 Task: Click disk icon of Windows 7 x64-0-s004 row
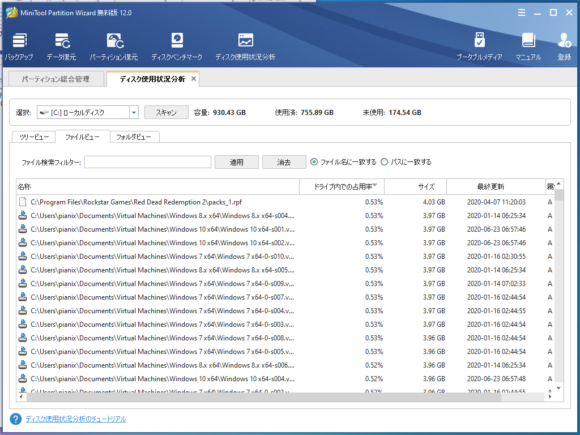coord(23,310)
